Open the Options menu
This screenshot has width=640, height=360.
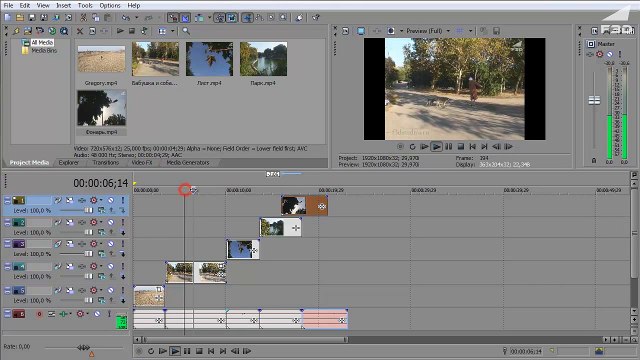click(110, 5)
